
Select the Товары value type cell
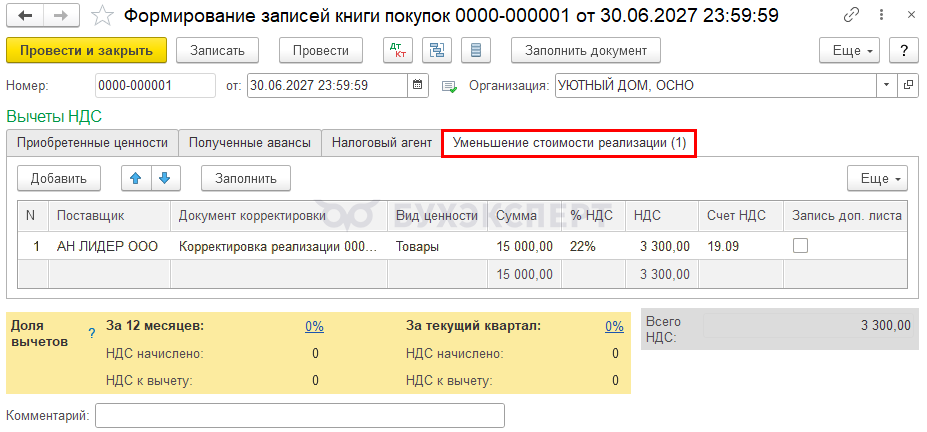tap(437, 246)
